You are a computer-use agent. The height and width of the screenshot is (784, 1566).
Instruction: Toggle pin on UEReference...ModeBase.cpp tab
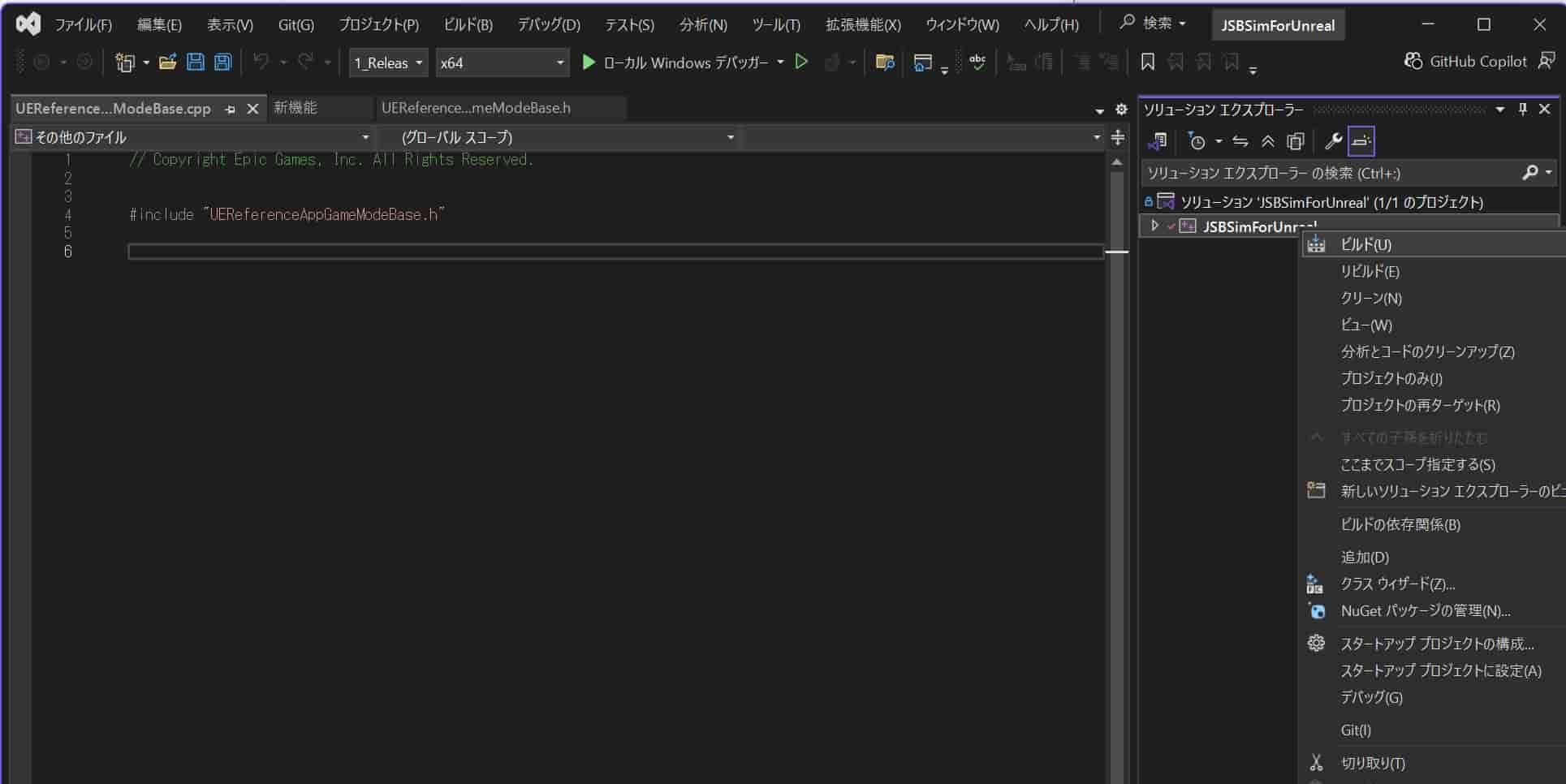point(231,109)
